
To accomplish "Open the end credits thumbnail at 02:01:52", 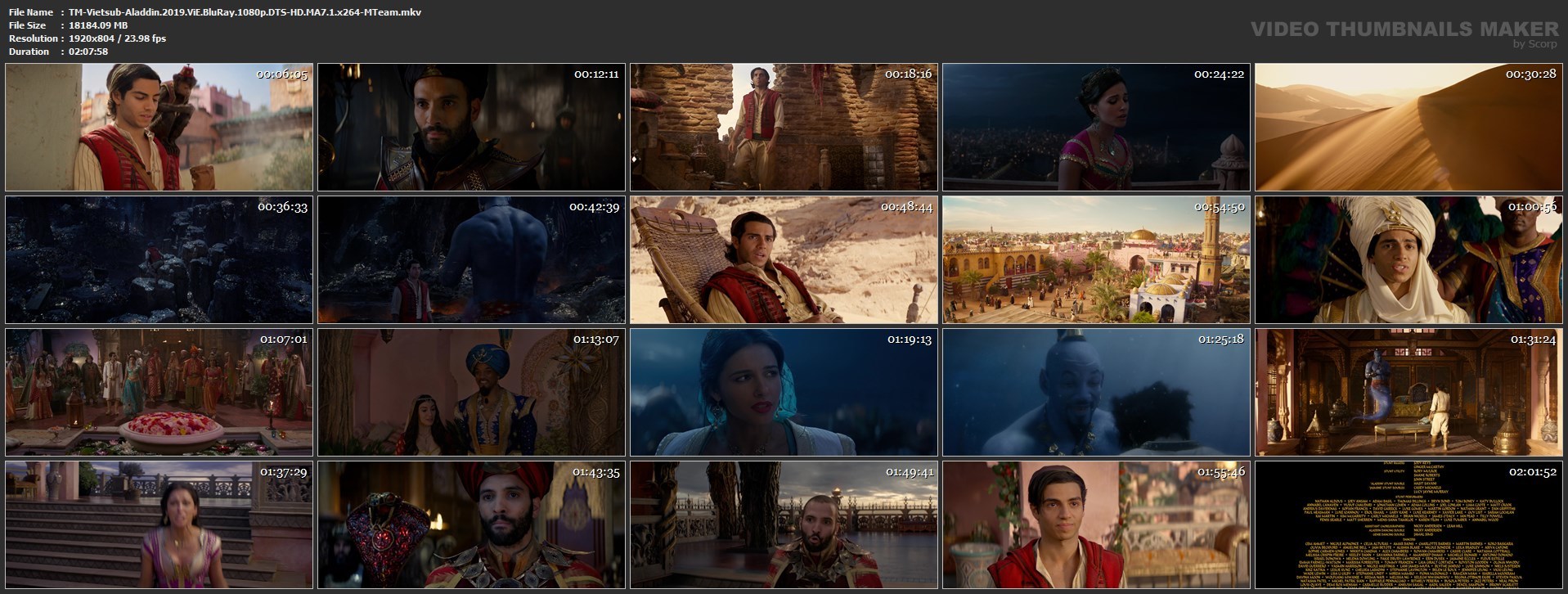I will pyautogui.click(x=1409, y=524).
